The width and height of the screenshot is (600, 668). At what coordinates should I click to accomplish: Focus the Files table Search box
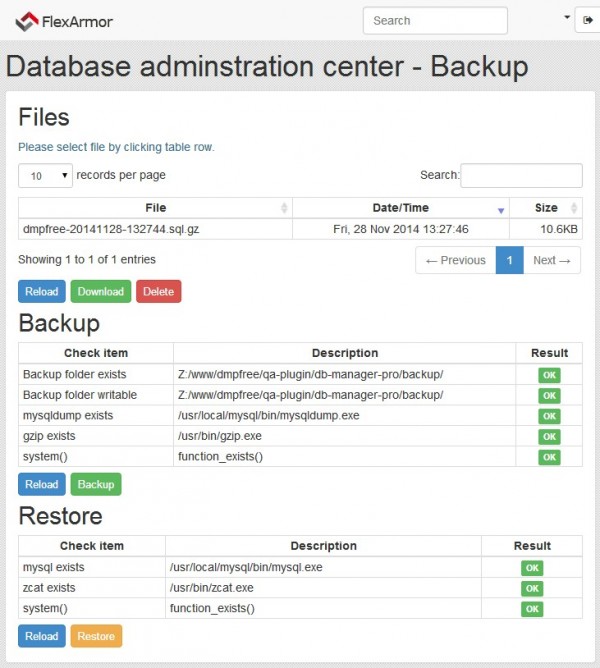pyautogui.click(x=521, y=176)
